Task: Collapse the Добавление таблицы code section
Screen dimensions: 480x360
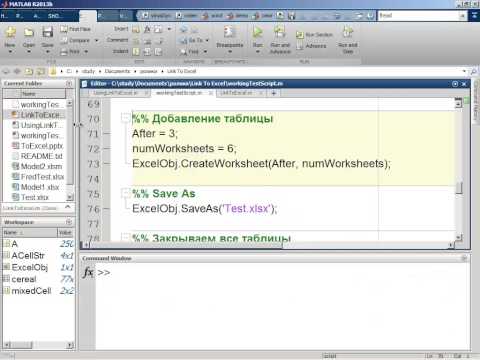Action: coord(125,117)
